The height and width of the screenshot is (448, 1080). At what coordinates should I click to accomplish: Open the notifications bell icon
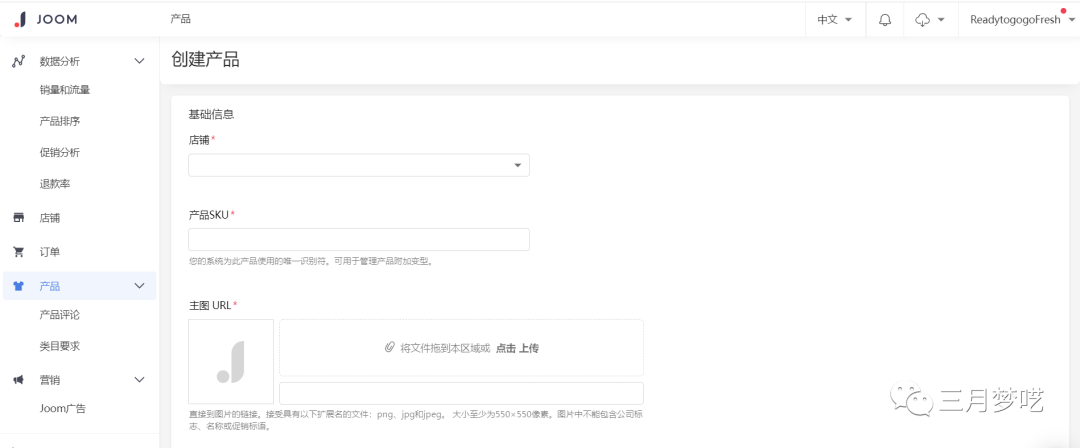[x=885, y=20]
